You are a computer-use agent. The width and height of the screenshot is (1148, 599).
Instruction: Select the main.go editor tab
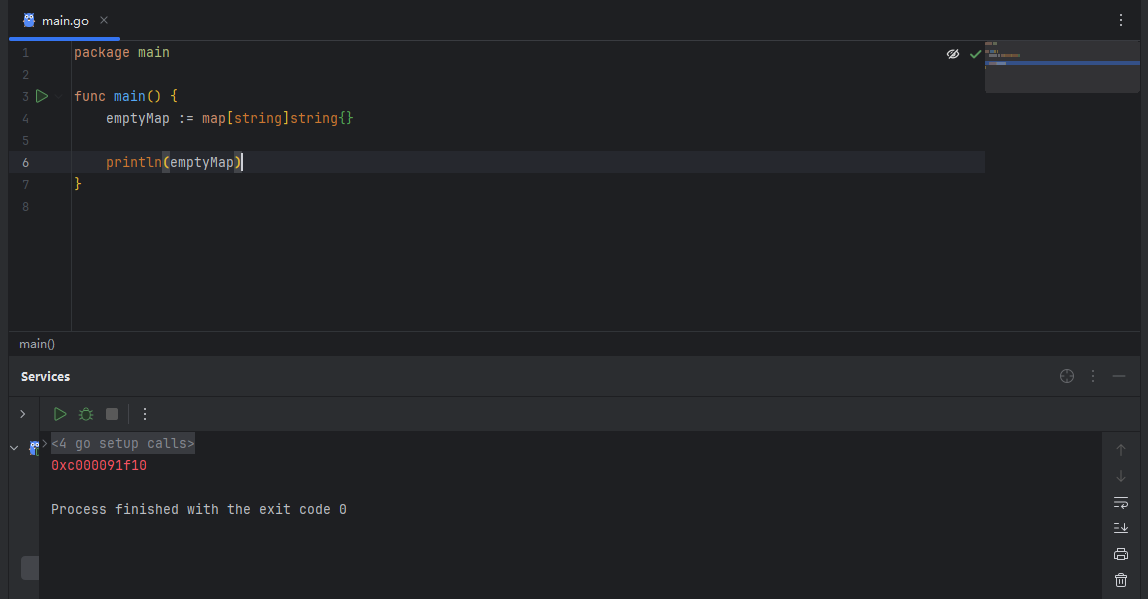(x=64, y=21)
